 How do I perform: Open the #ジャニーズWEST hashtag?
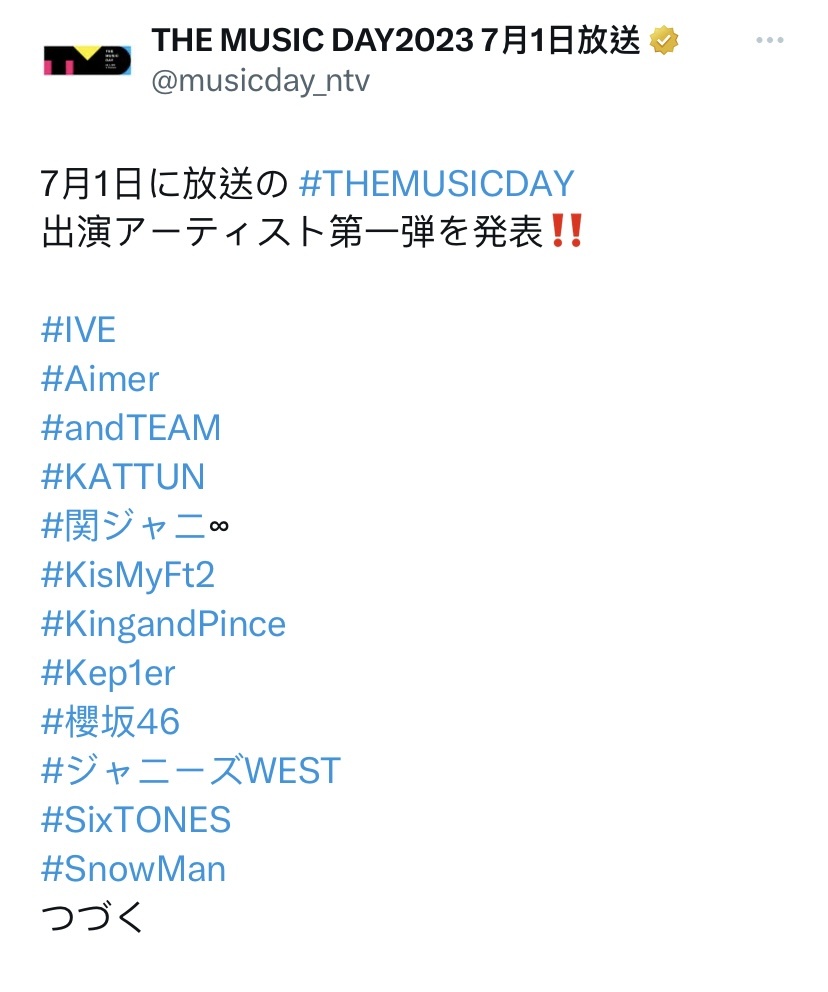[191, 771]
